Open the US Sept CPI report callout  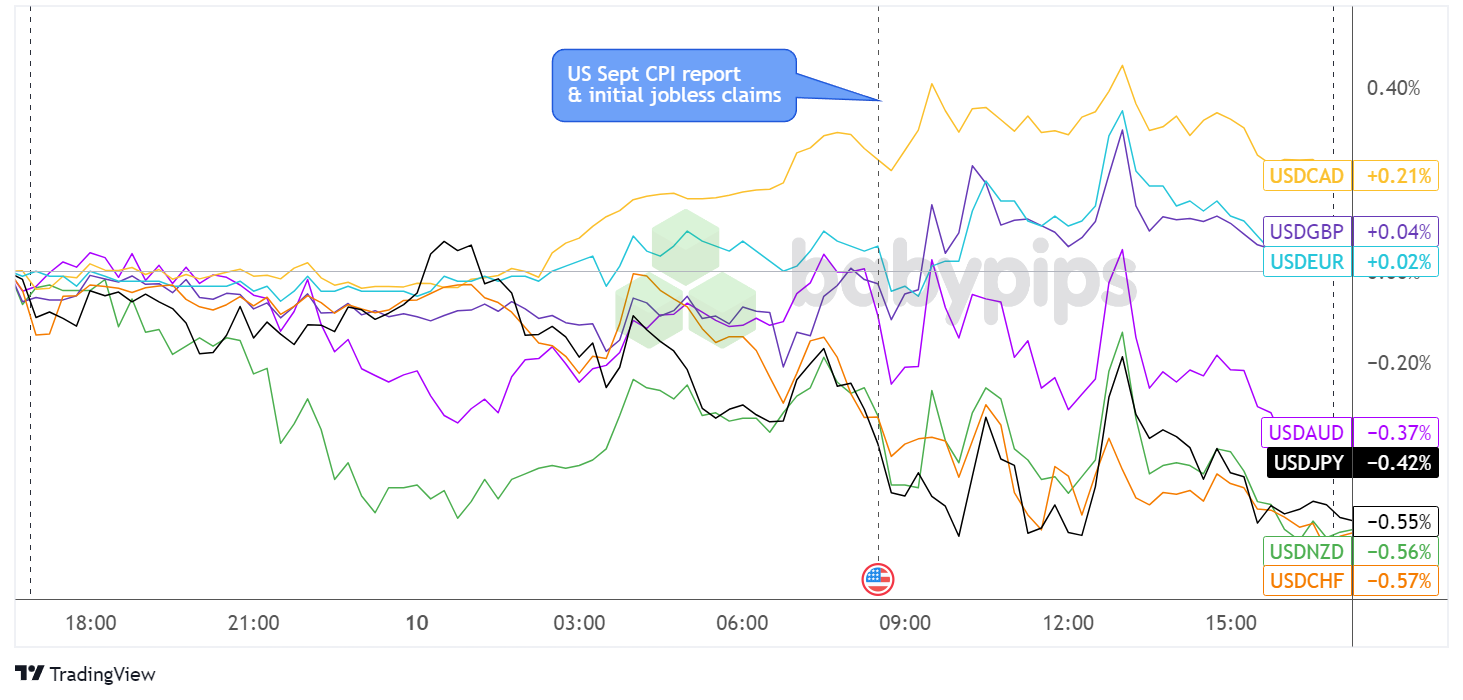[x=674, y=86]
